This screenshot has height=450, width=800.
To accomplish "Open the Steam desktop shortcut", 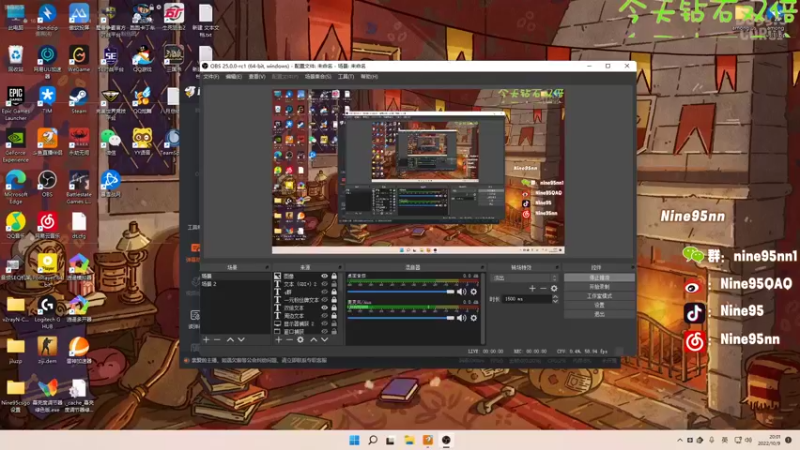I will pyautogui.click(x=79, y=100).
